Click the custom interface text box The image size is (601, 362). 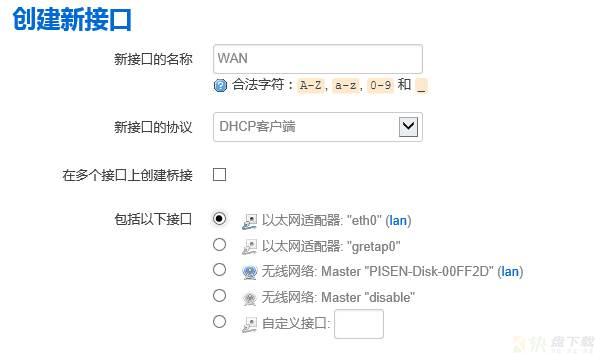(x=359, y=324)
